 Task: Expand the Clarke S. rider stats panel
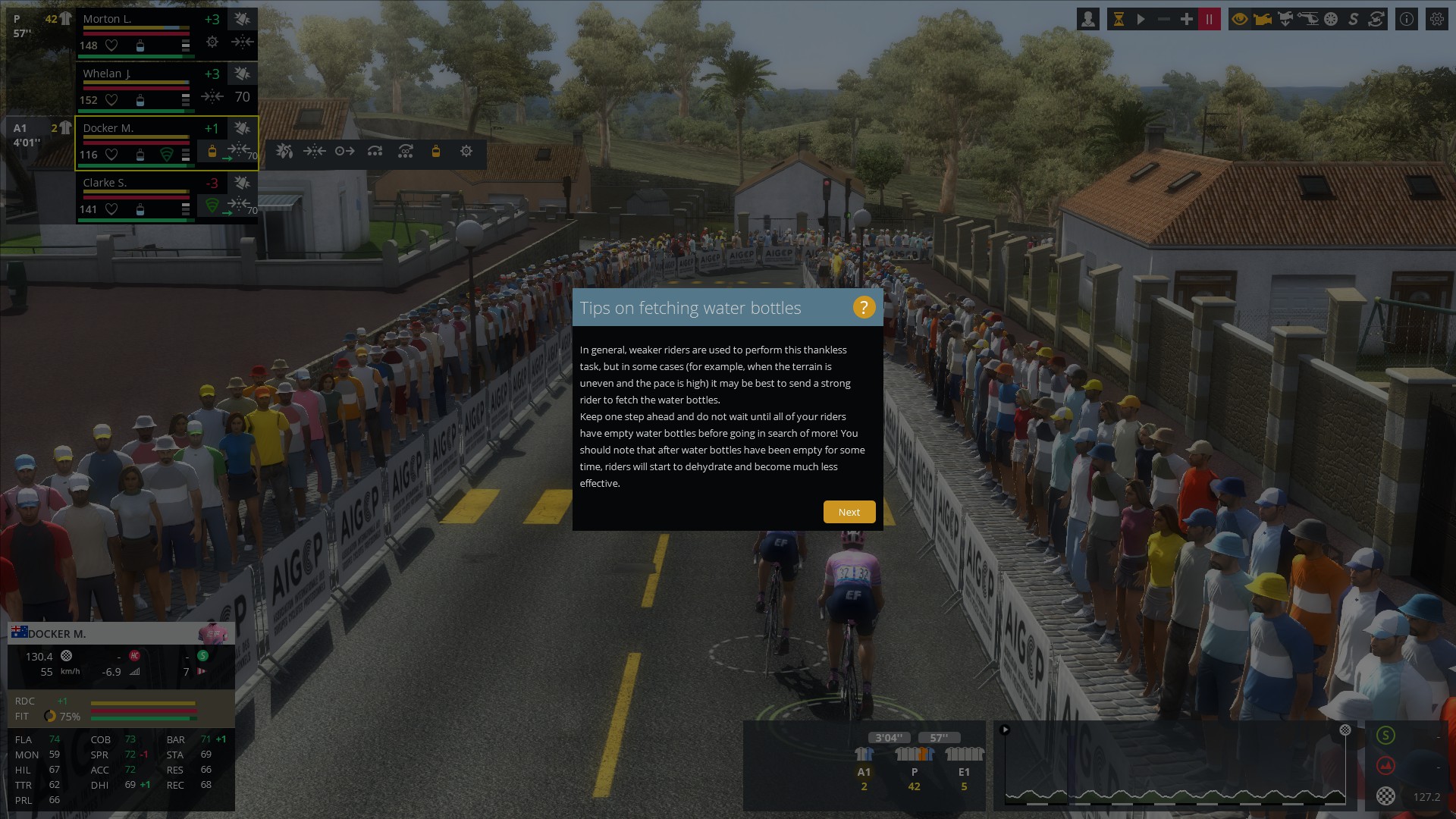184,206
